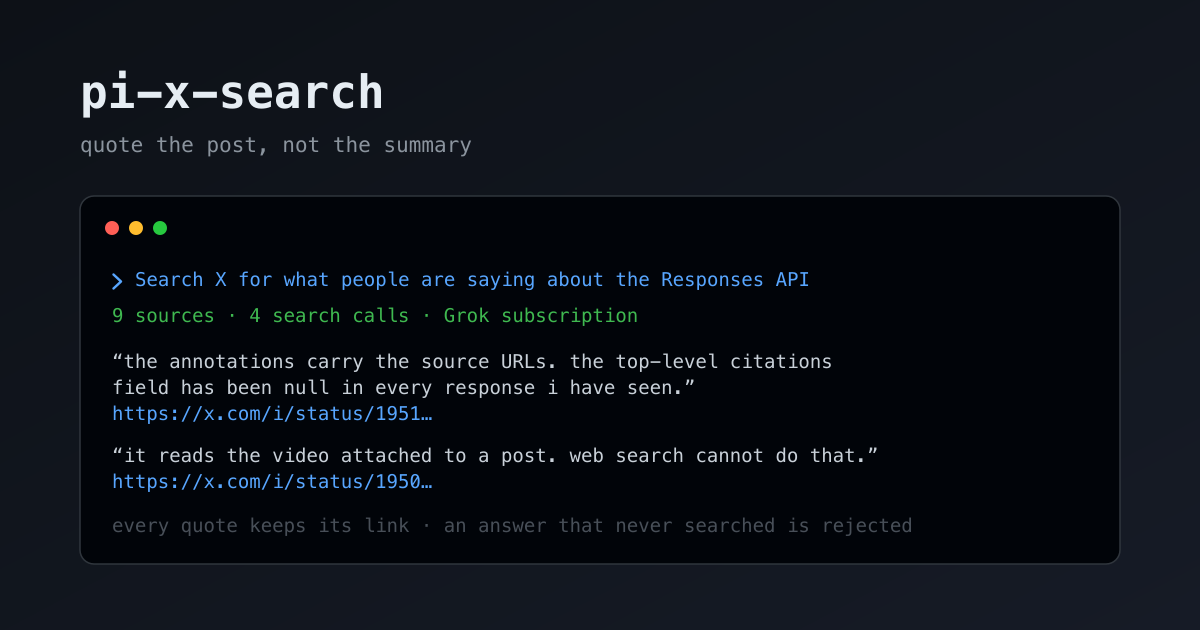Click quote 'it reads the video attached to a post'
This screenshot has width=1200, height=630.
click(x=495, y=456)
